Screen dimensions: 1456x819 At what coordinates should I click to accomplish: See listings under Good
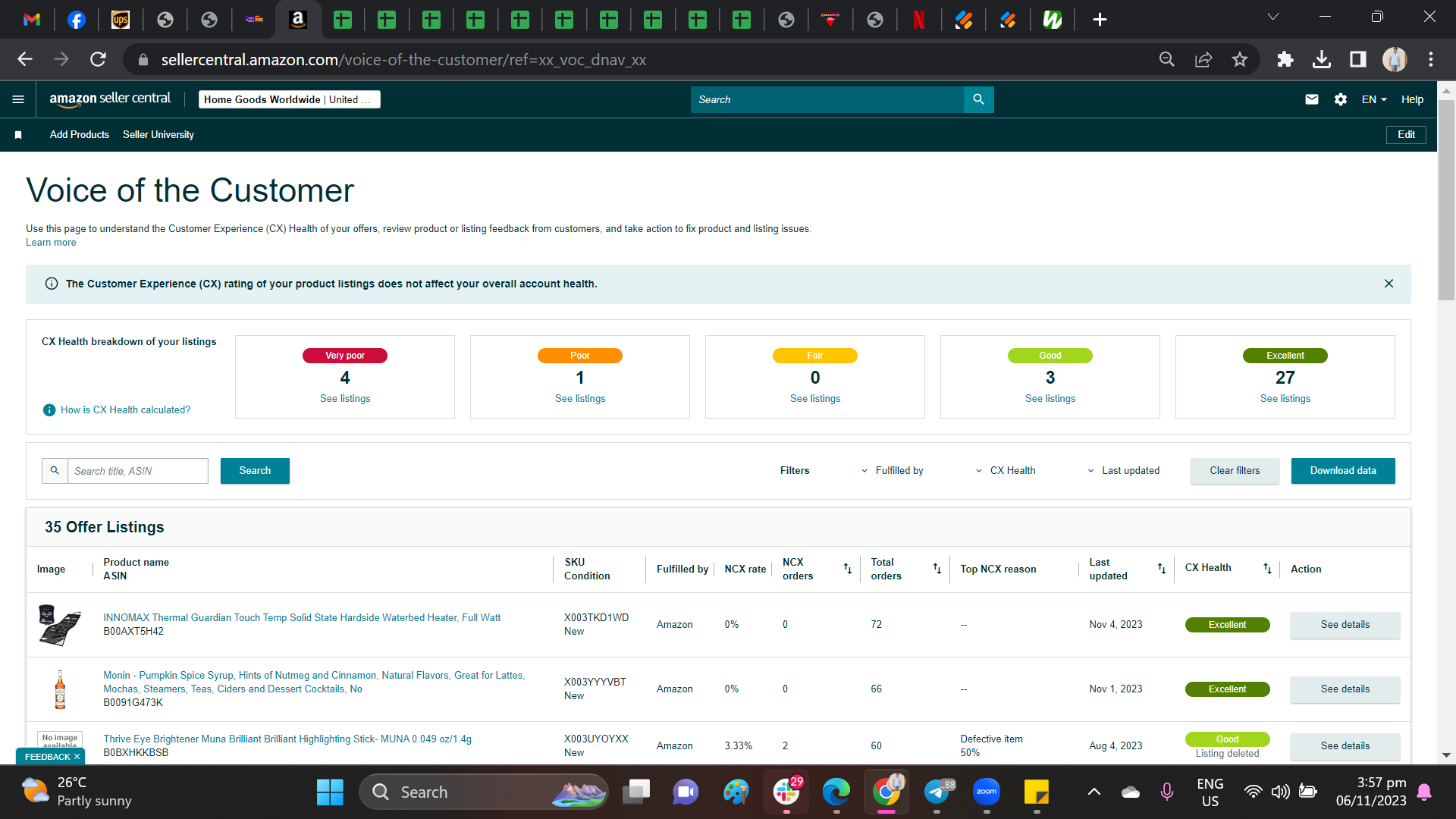point(1050,399)
